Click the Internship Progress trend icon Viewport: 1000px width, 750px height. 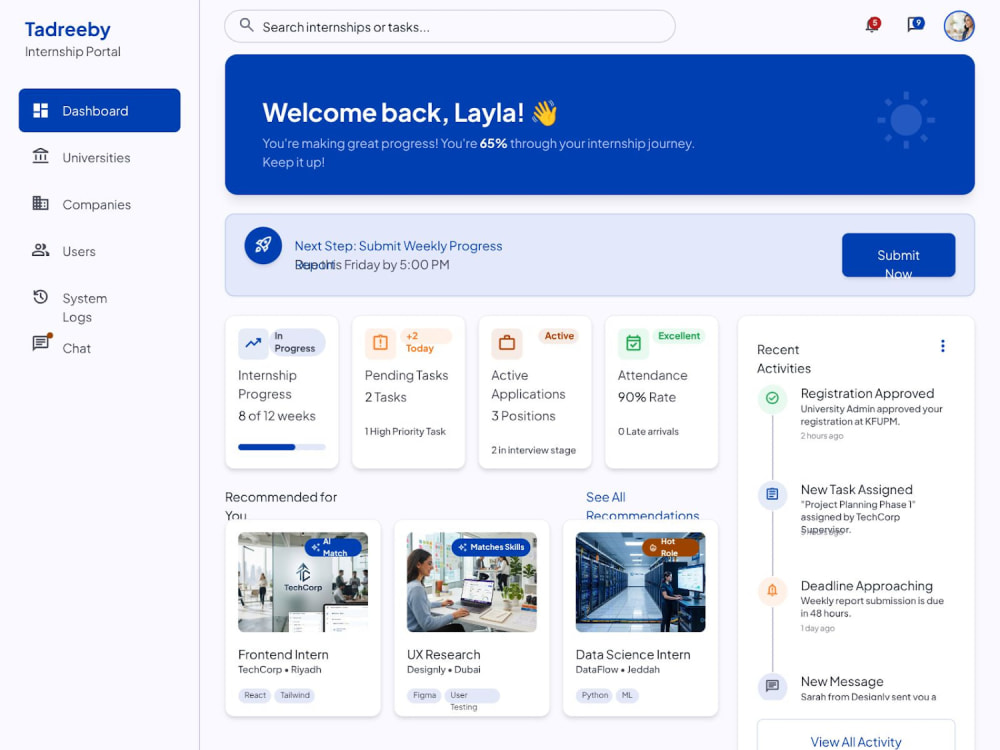pos(253,343)
